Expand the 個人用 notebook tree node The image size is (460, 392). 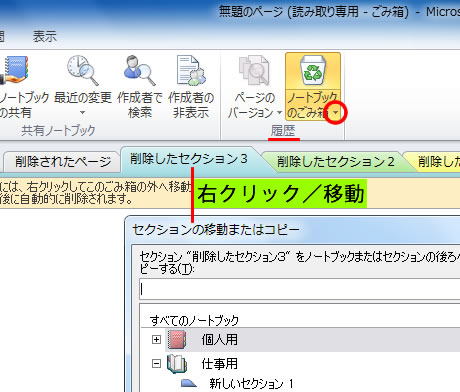(156, 339)
